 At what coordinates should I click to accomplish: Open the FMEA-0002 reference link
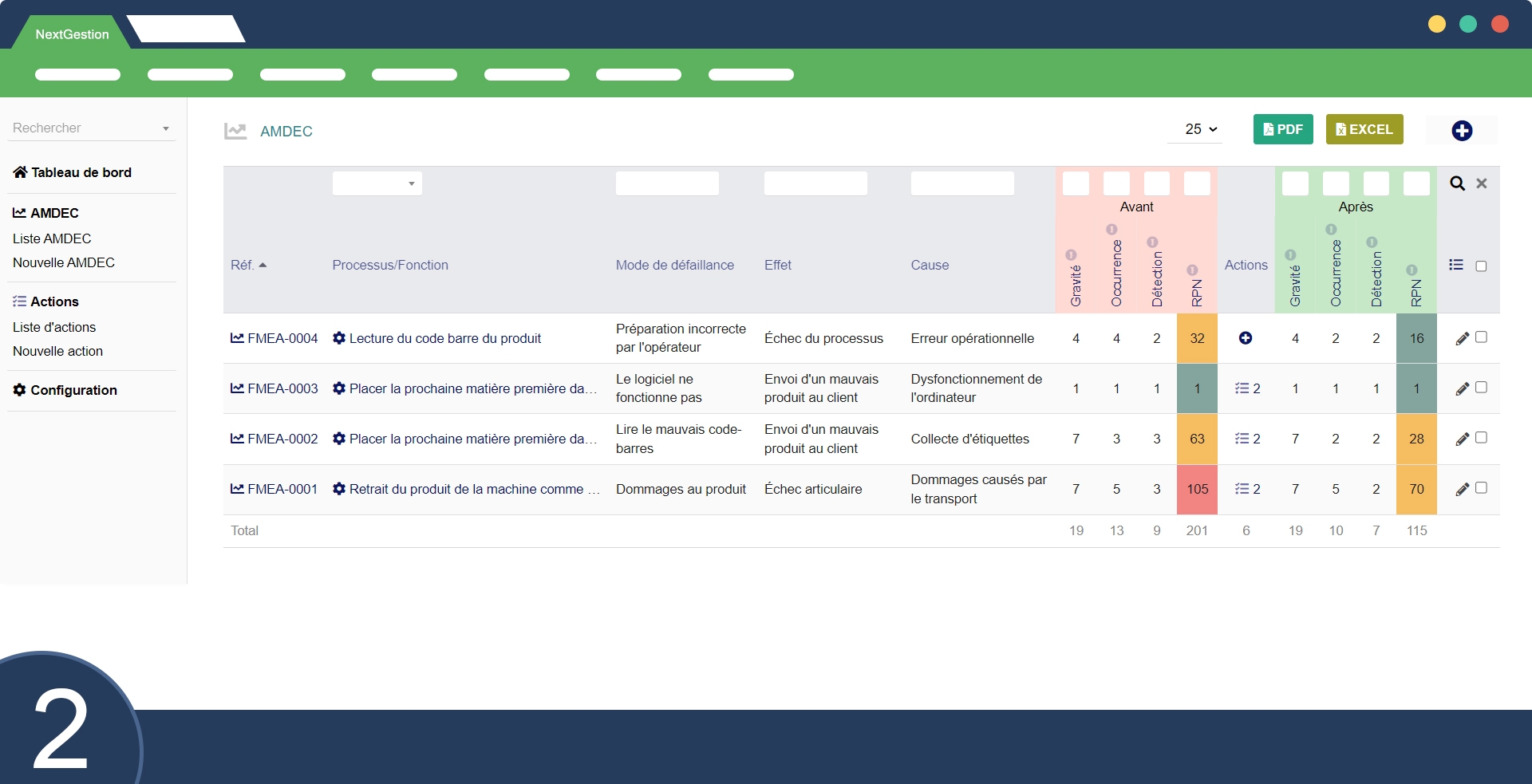(282, 439)
